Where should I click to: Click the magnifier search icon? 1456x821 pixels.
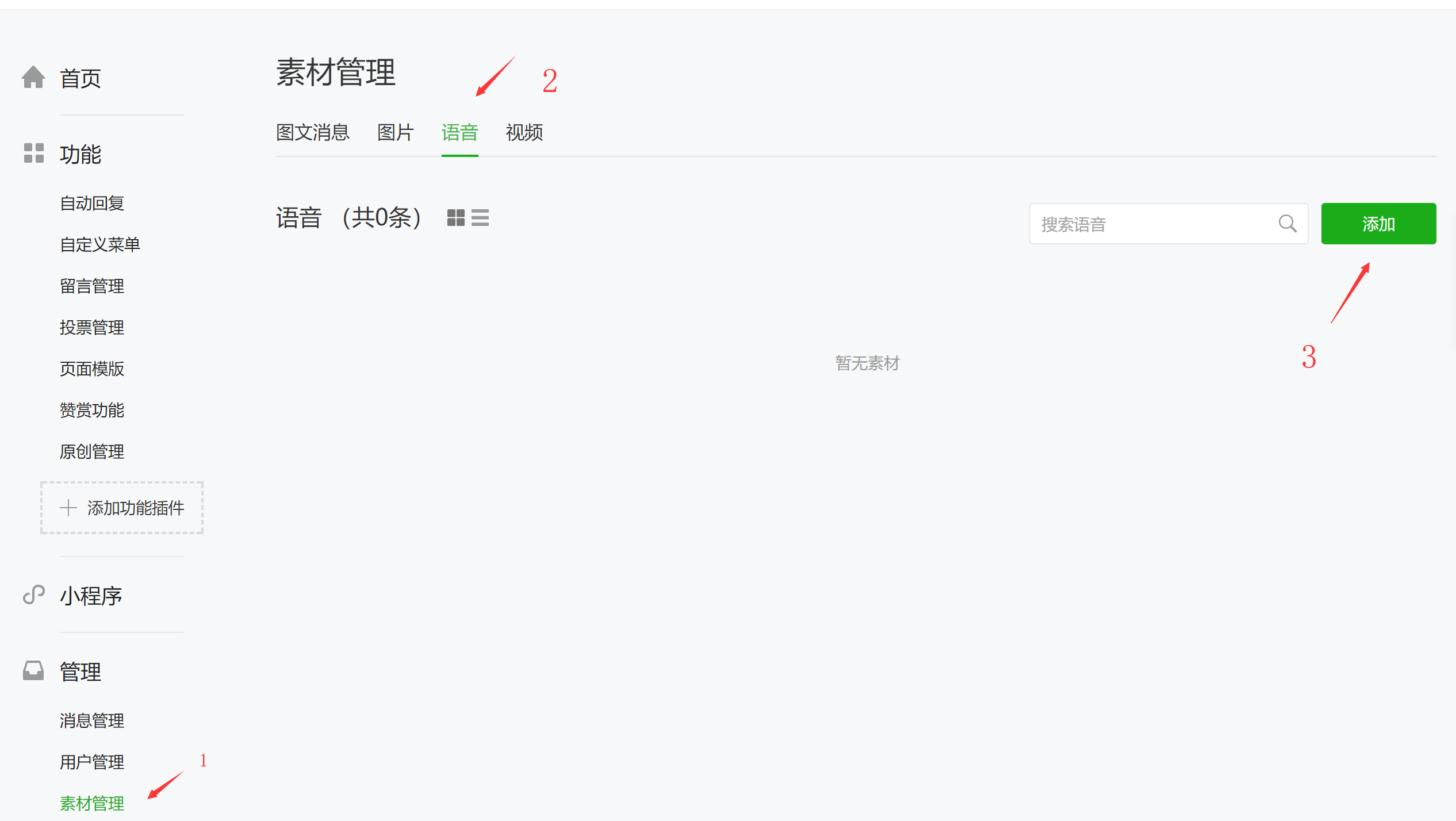tap(1288, 224)
